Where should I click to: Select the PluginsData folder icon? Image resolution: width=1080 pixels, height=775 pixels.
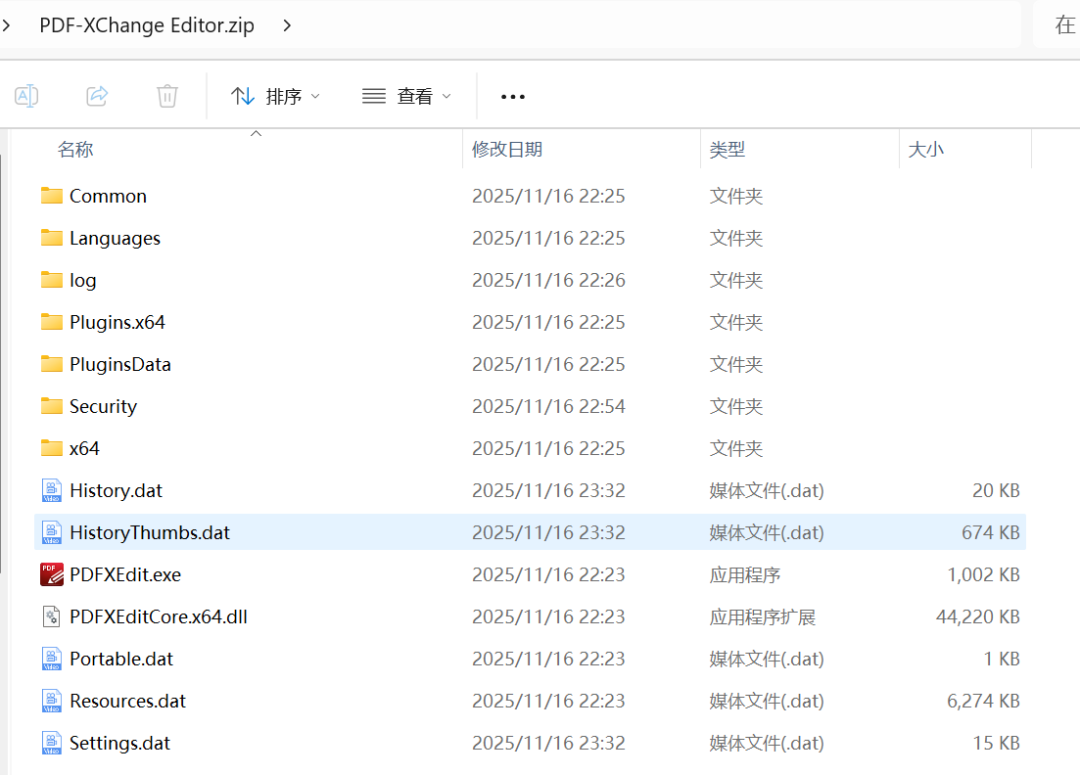click(52, 364)
